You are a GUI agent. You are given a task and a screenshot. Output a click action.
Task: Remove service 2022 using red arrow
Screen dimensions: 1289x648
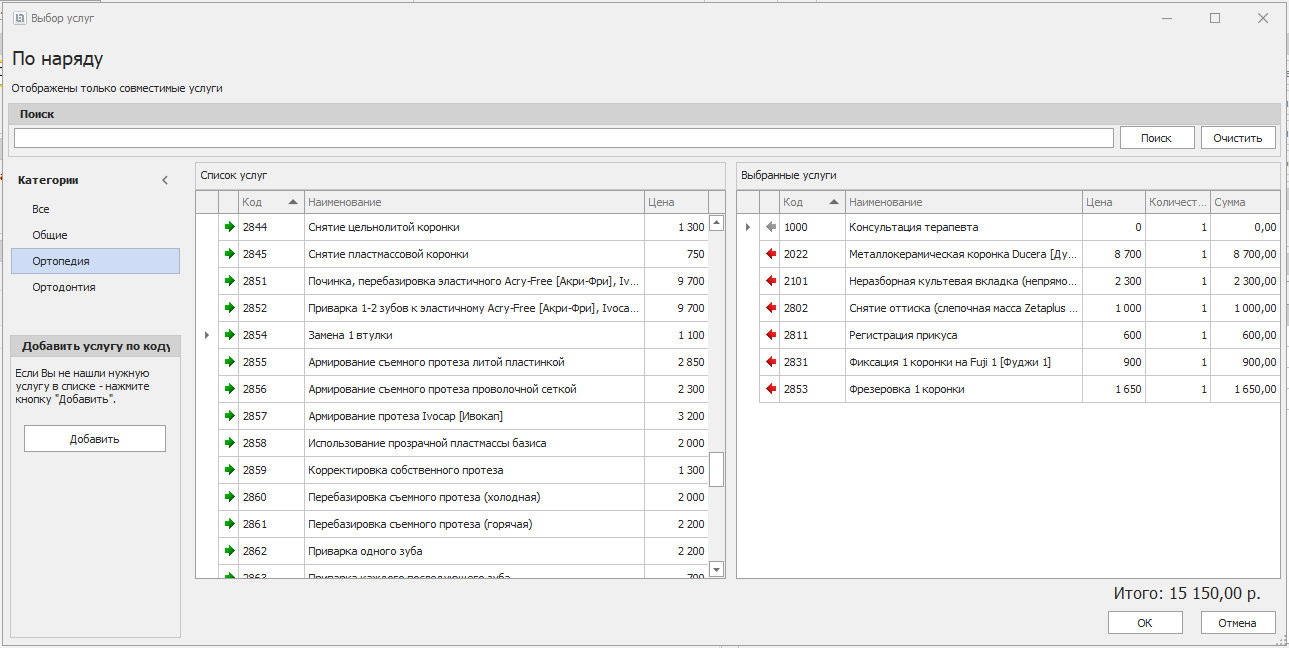click(x=770, y=254)
